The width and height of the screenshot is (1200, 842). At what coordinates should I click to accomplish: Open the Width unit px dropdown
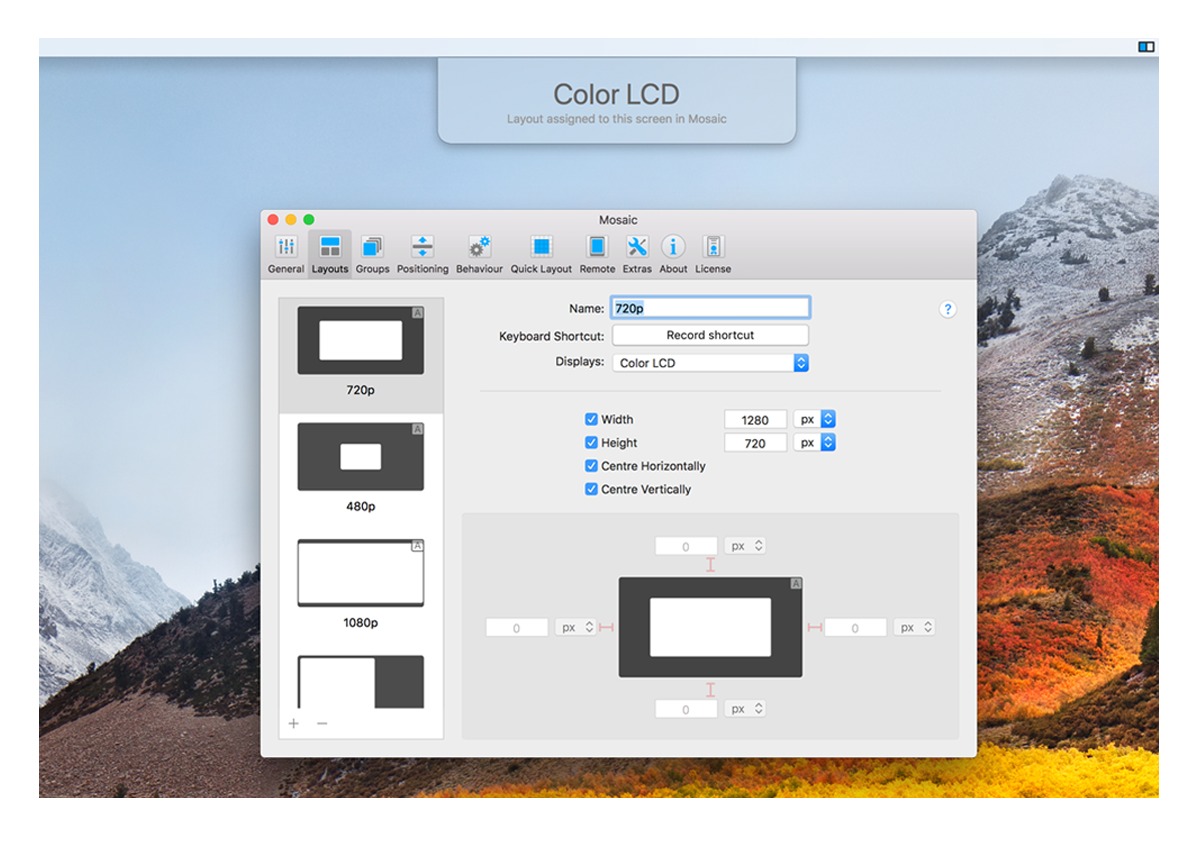point(814,419)
